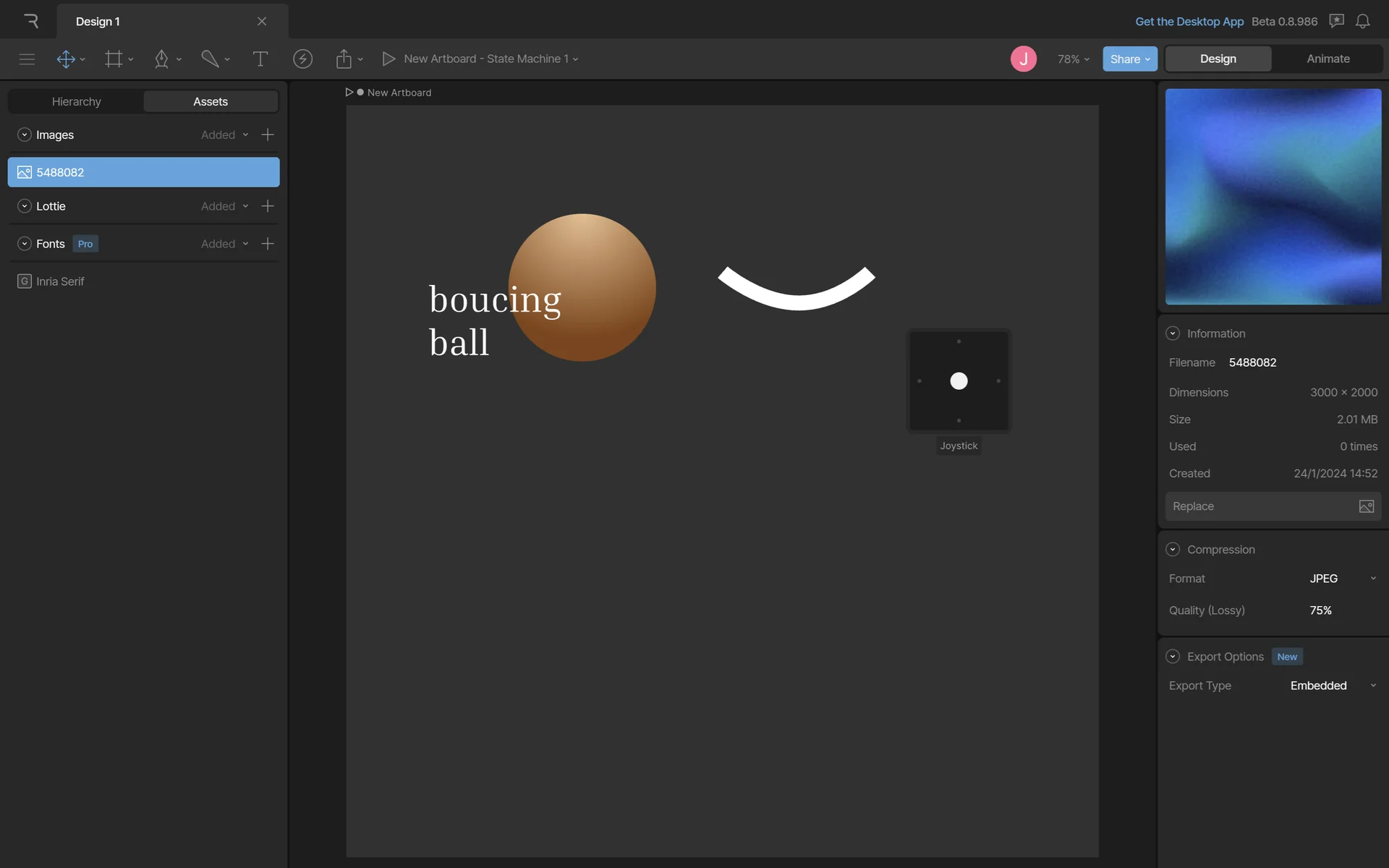Select the Pen tool in toolbar
1389x868 pixels.
click(x=161, y=59)
